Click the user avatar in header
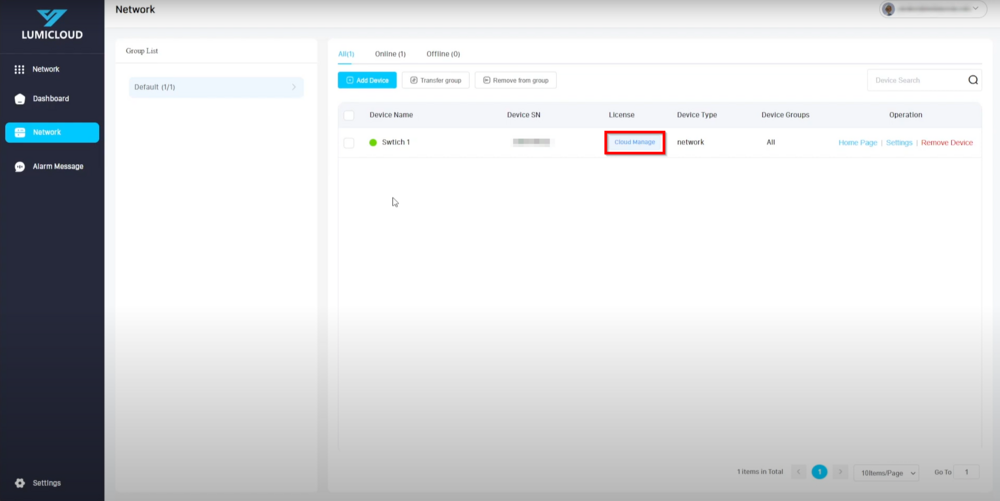 coord(888,9)
